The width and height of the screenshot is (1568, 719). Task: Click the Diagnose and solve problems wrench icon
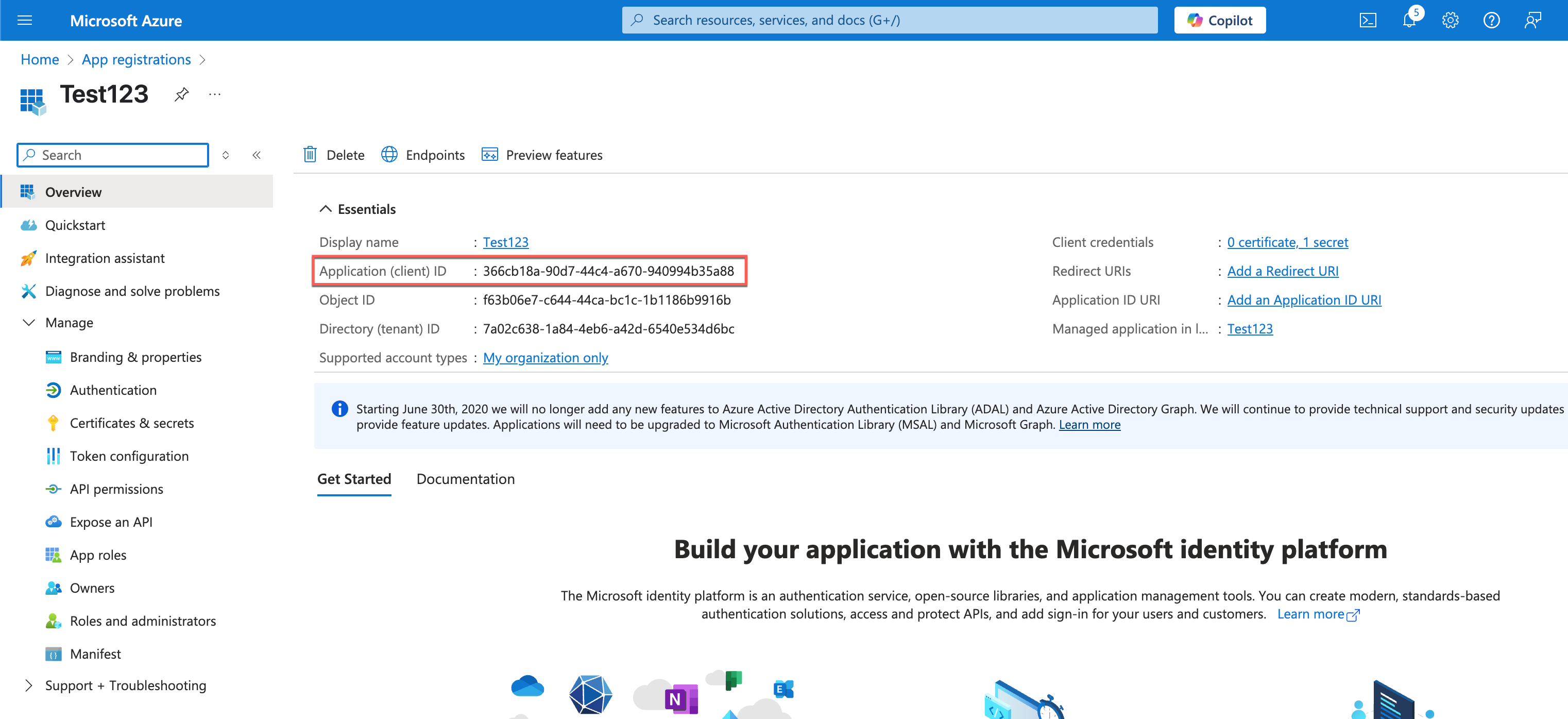28,291
